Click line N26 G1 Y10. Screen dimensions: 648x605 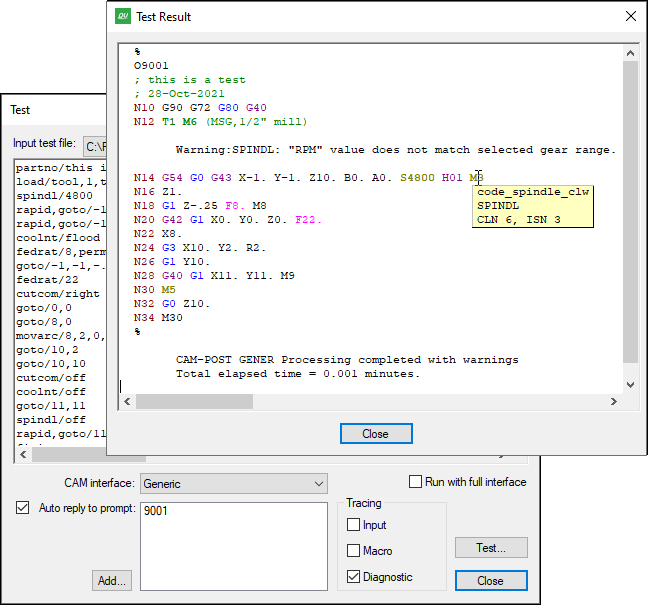click(x=172, y=262)
